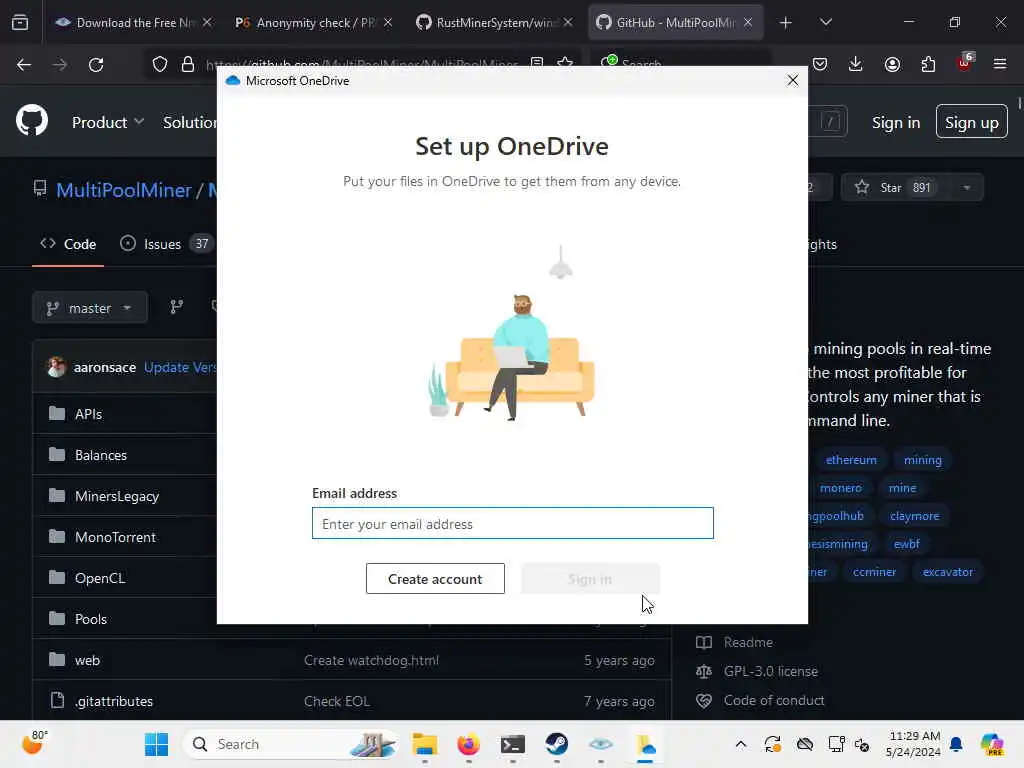The image size is (1024, 768).
Task: Open the Pools folder
Action: pos(91,619)
